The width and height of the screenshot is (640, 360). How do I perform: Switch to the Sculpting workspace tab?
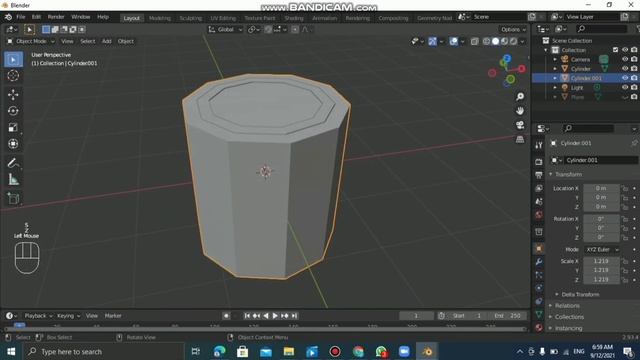pos(191,18)
